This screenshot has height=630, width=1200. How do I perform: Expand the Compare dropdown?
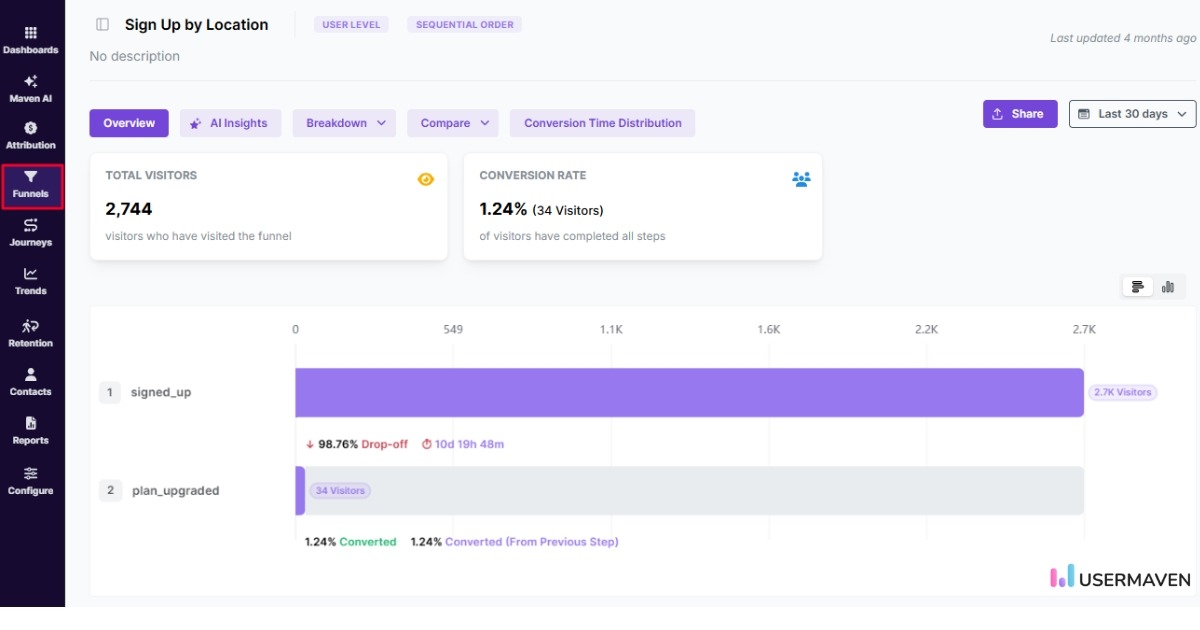tap(452, 122)
